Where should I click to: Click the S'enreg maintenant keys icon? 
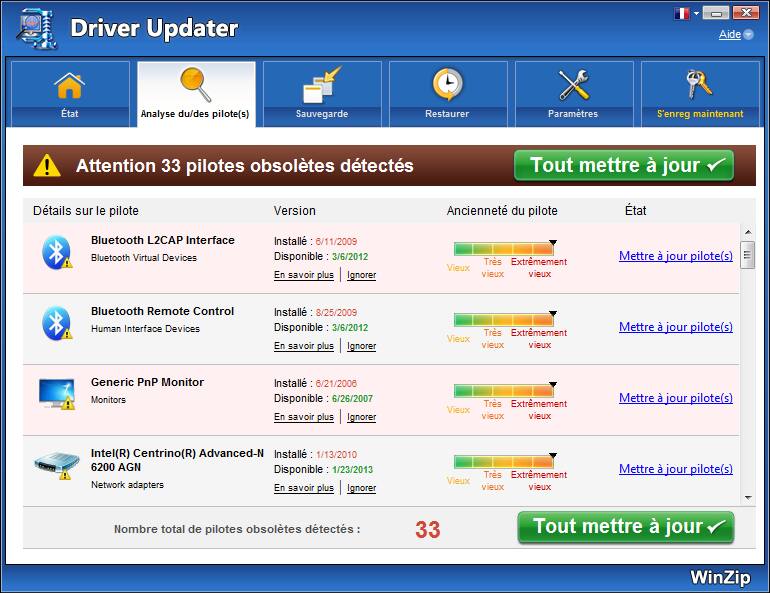(x=699, y=85)
